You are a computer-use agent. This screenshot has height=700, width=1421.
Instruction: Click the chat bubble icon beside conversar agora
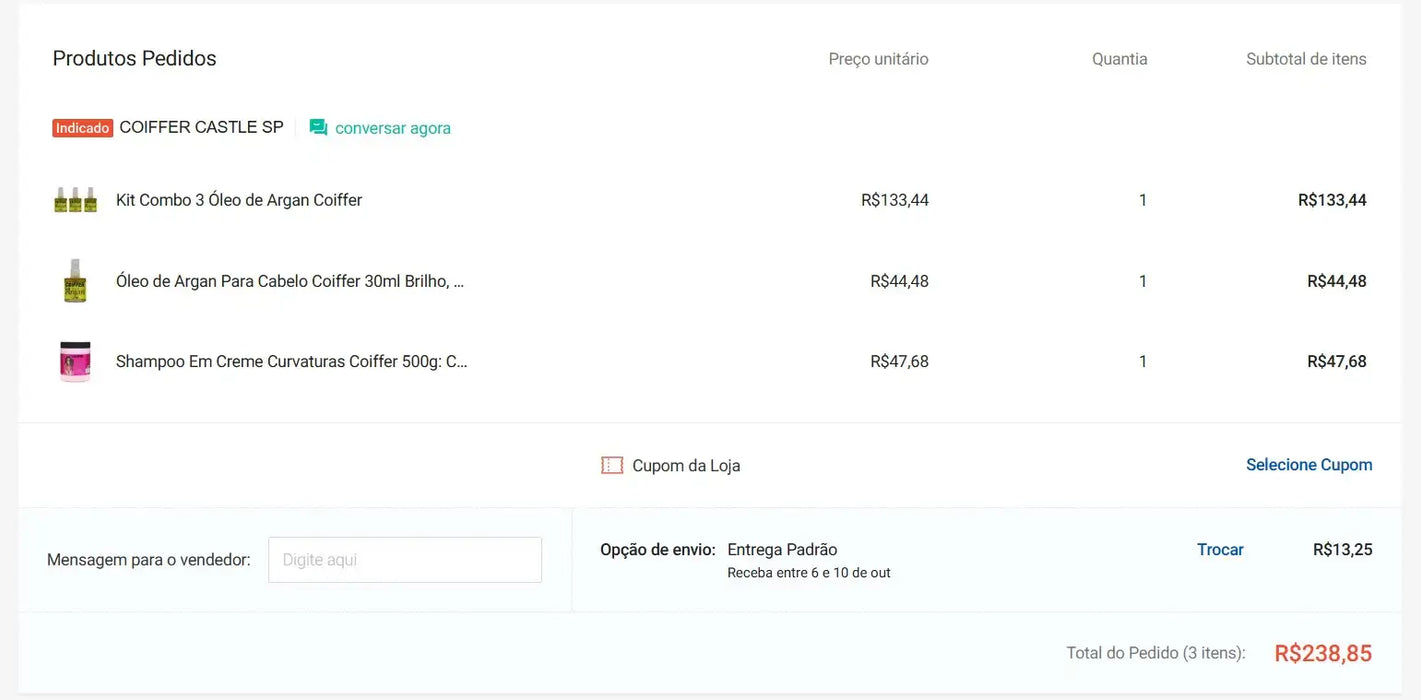(318, 127)
